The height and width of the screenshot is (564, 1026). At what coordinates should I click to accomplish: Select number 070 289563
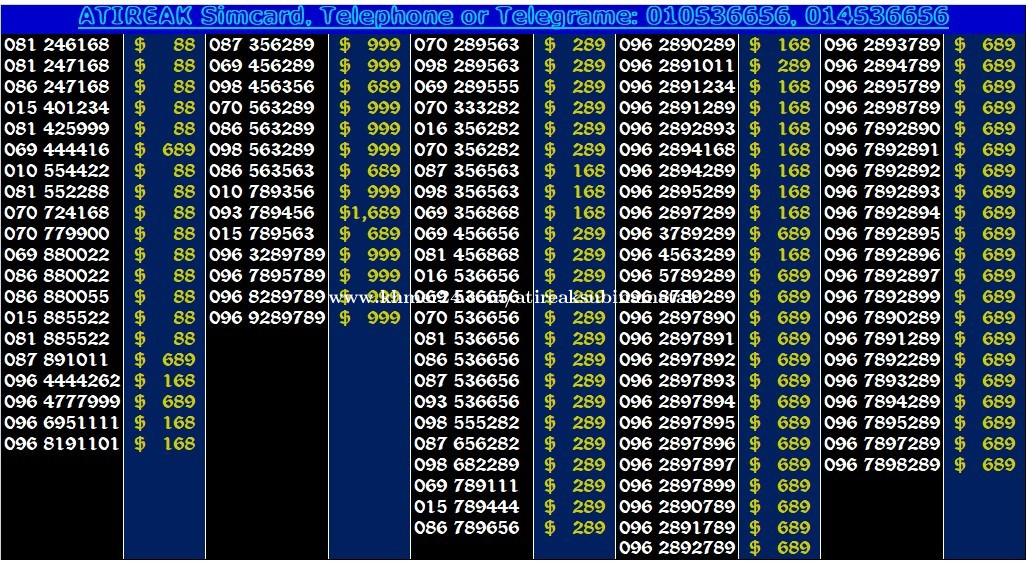467,45
